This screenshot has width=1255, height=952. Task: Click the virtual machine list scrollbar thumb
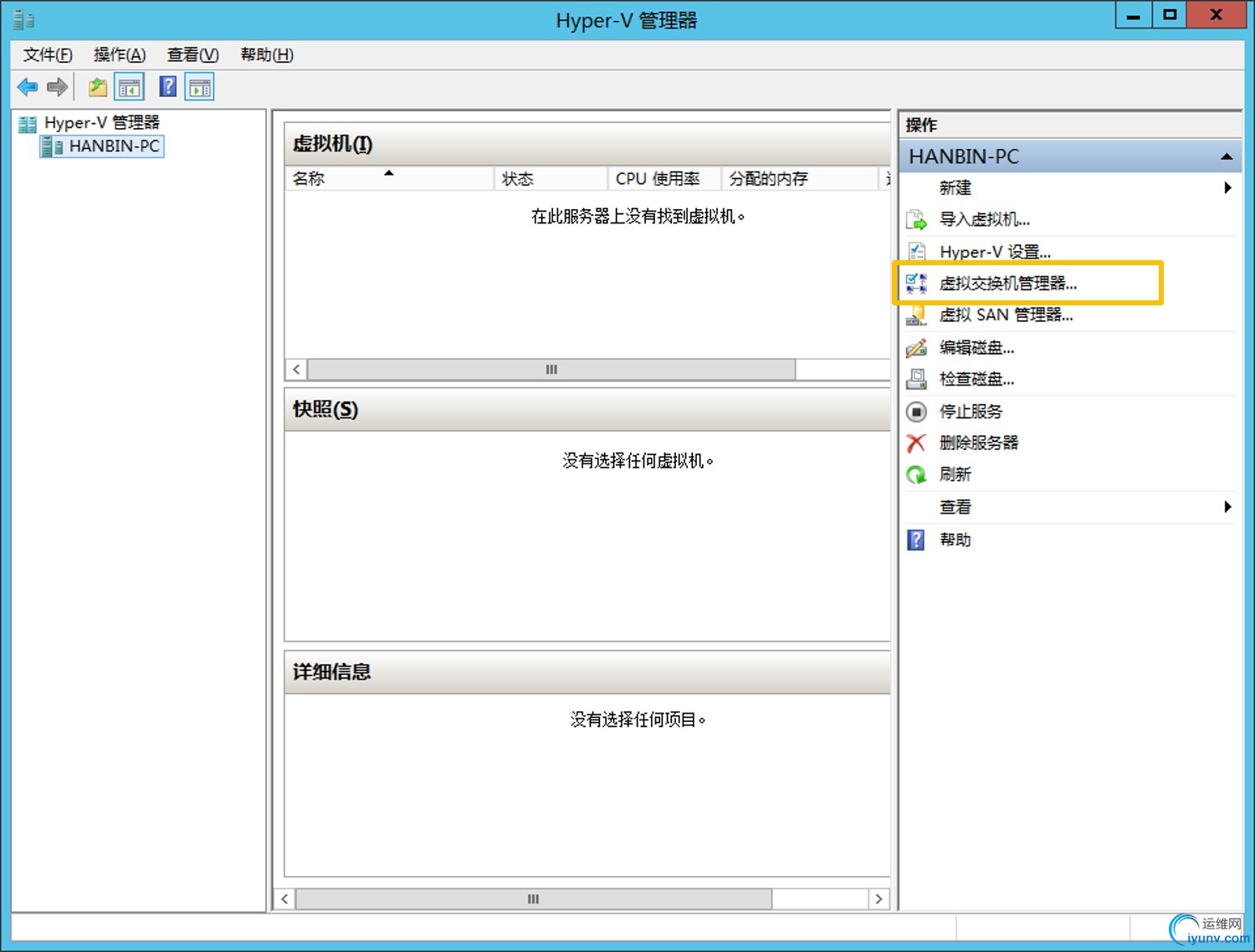coord(551,370)
